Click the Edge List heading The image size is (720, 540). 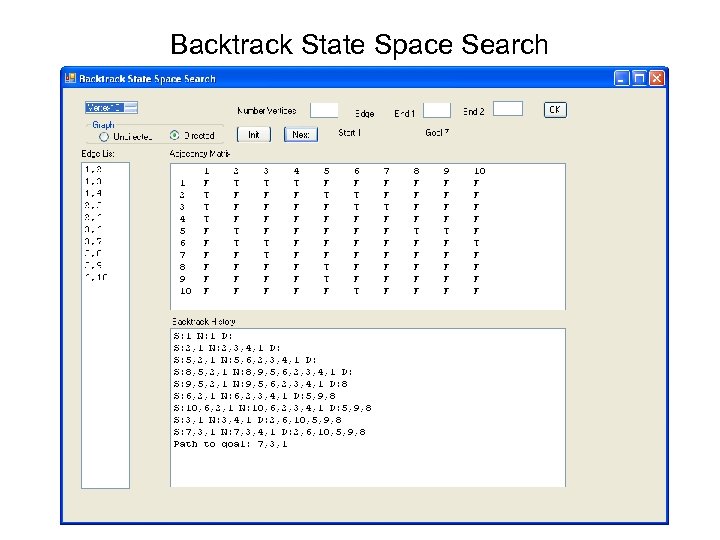click(x=98, y=154)
